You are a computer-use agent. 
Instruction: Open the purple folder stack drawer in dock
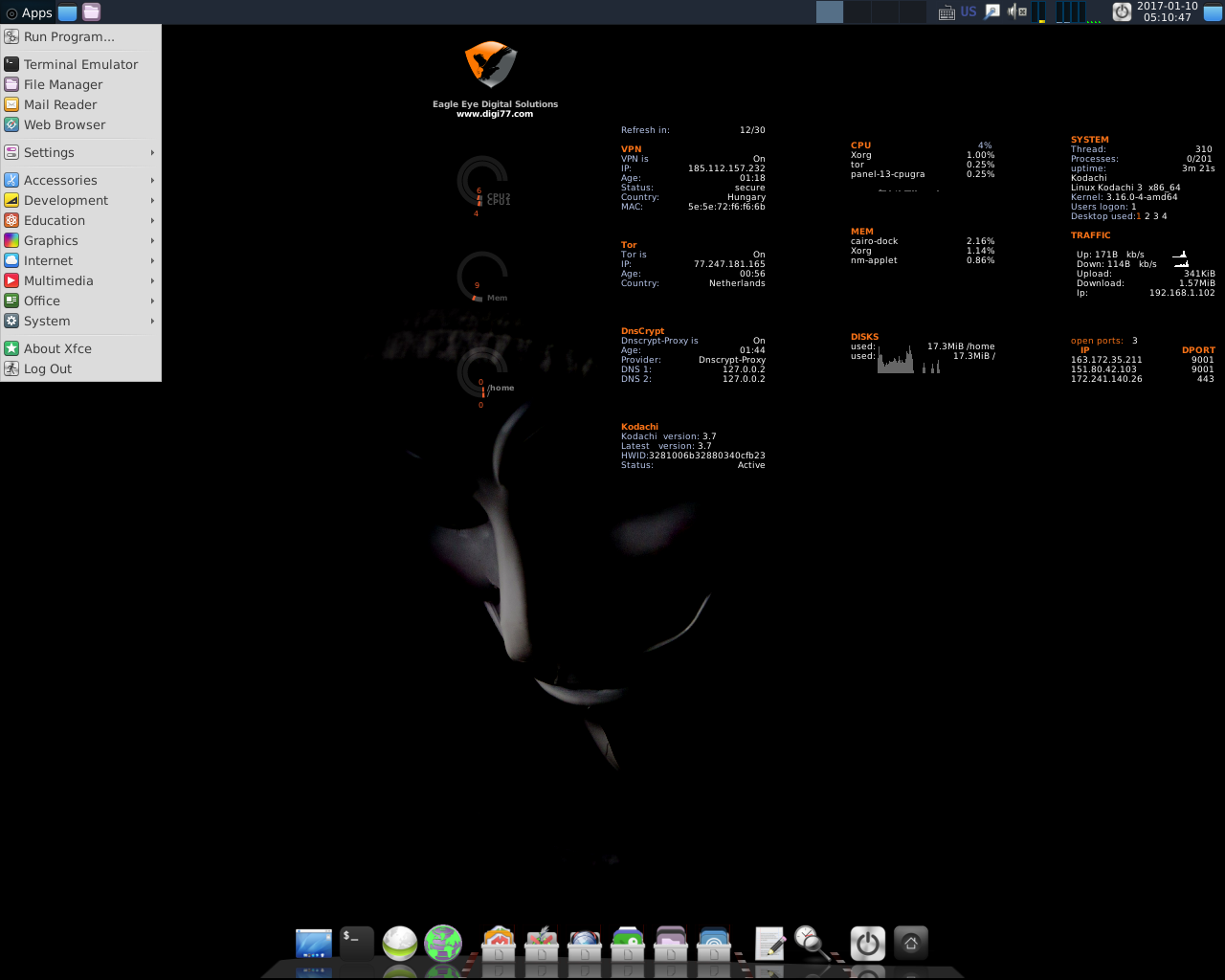point(671,944)
